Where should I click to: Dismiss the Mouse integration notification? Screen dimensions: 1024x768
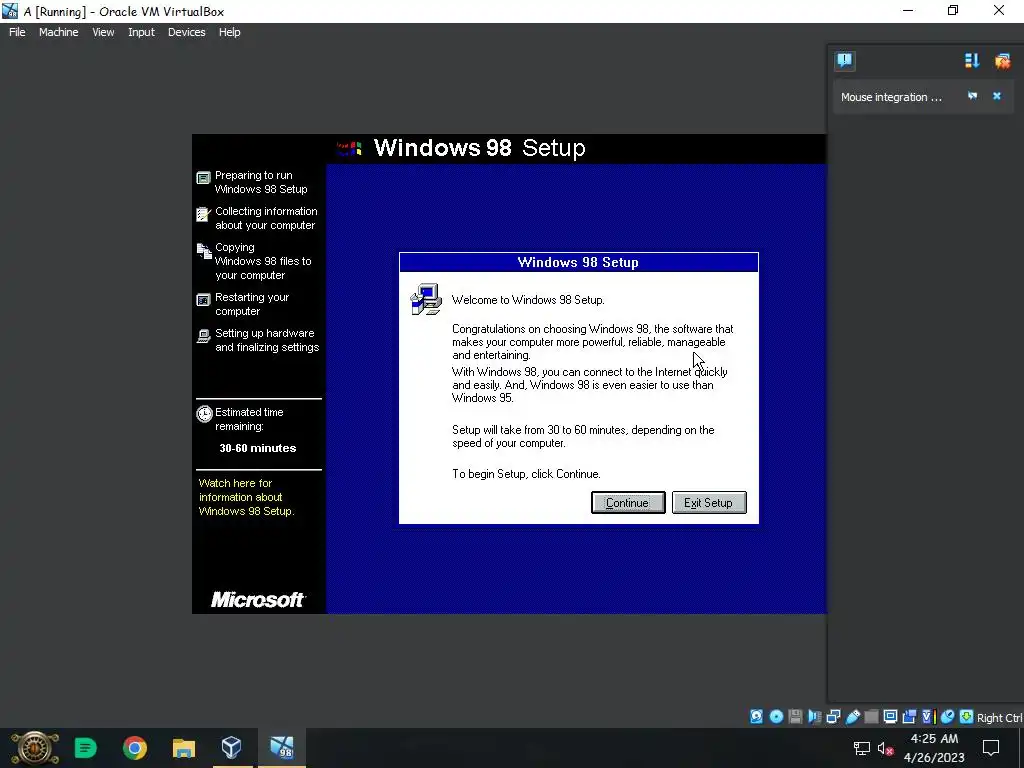coord(997,96)
